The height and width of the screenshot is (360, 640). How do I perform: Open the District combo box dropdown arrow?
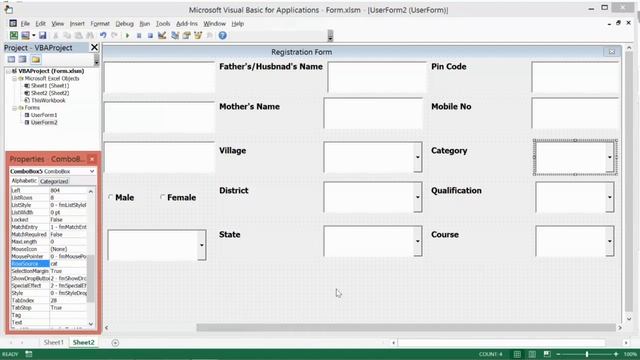point(417,197)
